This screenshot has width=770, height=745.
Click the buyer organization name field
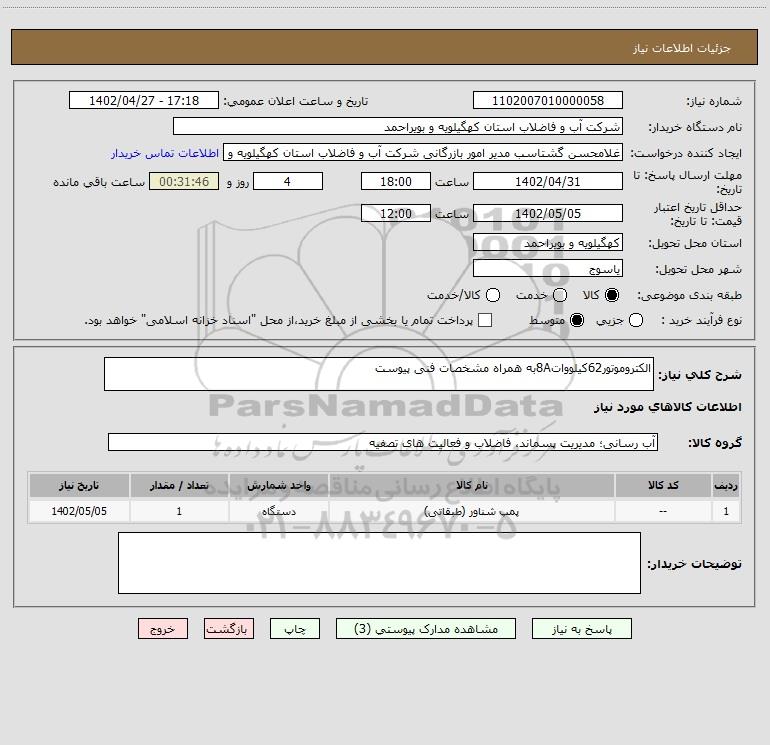(x=398, y=126)
